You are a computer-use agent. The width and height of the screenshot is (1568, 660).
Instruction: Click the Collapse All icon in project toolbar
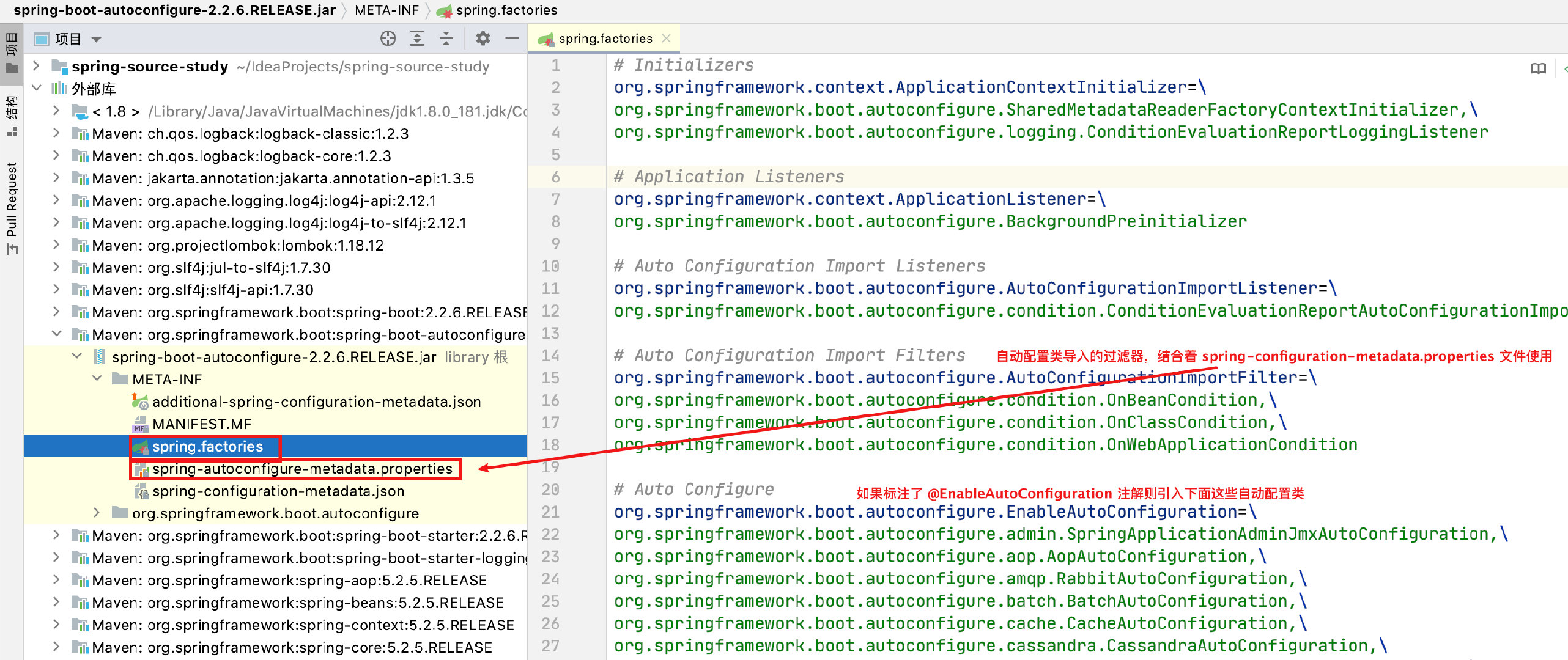(446, 39)
